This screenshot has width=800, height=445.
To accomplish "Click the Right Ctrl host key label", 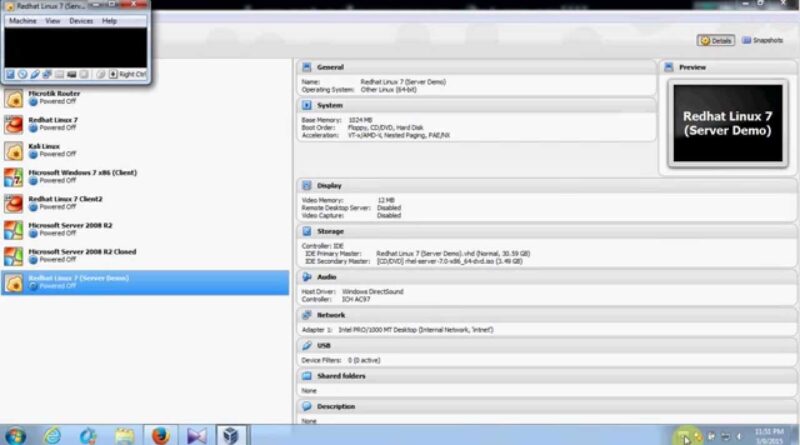I will point(133,75).
